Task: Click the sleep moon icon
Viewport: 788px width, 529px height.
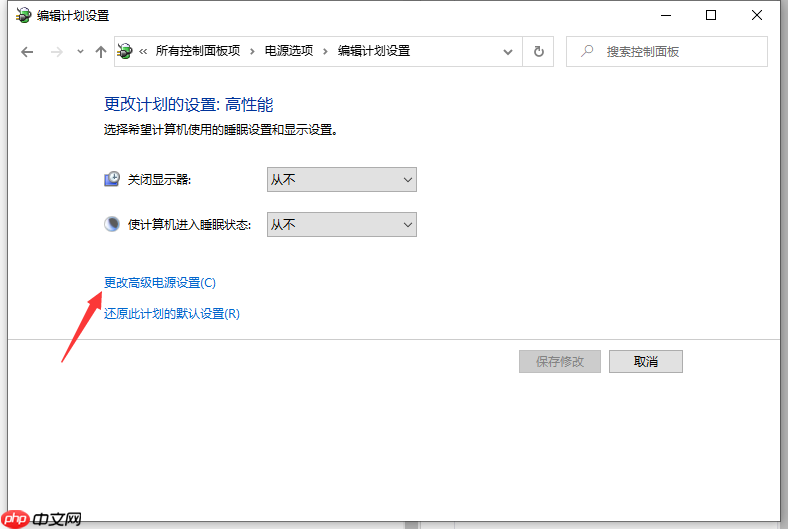Action: click(x=112, y=224)
